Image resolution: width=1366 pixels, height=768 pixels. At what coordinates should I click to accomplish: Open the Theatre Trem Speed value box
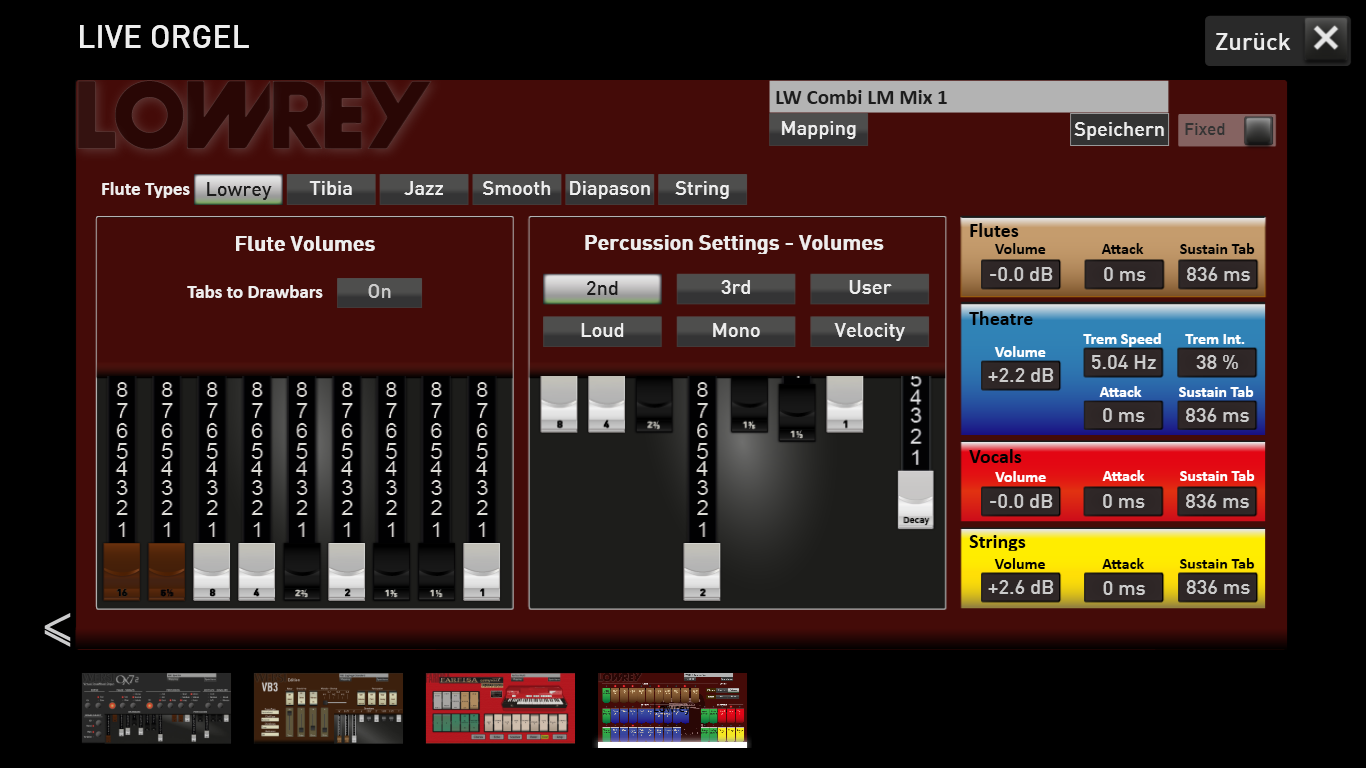pos(1123,362)
